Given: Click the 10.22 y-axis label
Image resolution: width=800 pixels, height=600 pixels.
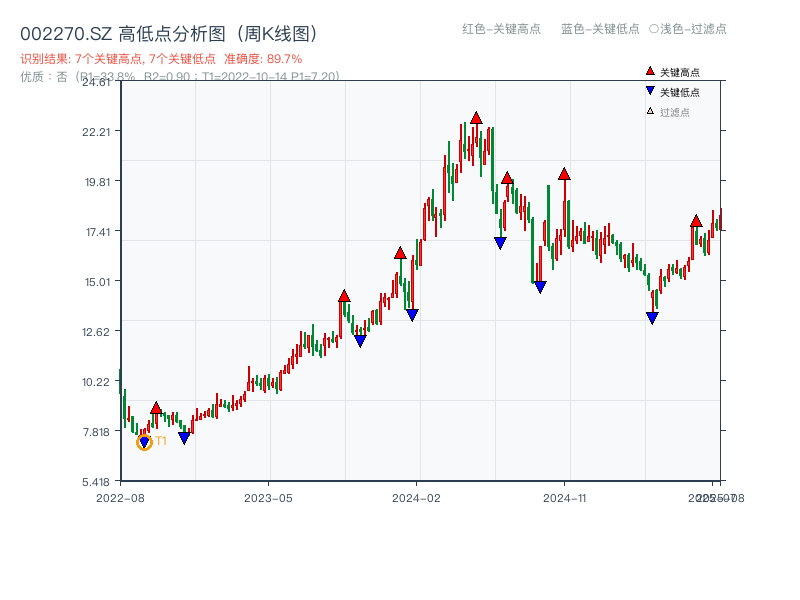Looking at the screenshot, I should [x=96, y=382].
